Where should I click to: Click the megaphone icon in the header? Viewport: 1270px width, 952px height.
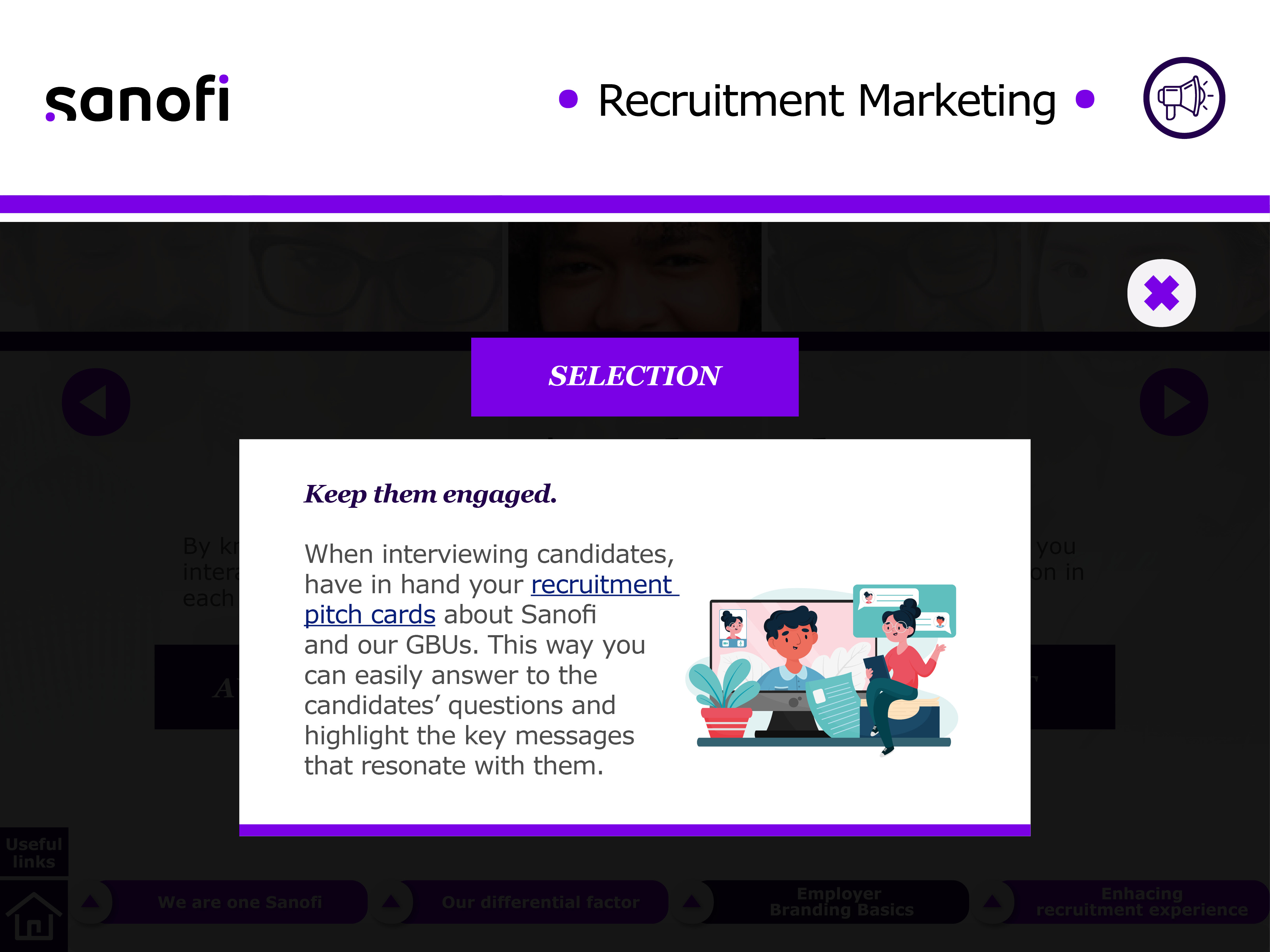coord(1184,98)
